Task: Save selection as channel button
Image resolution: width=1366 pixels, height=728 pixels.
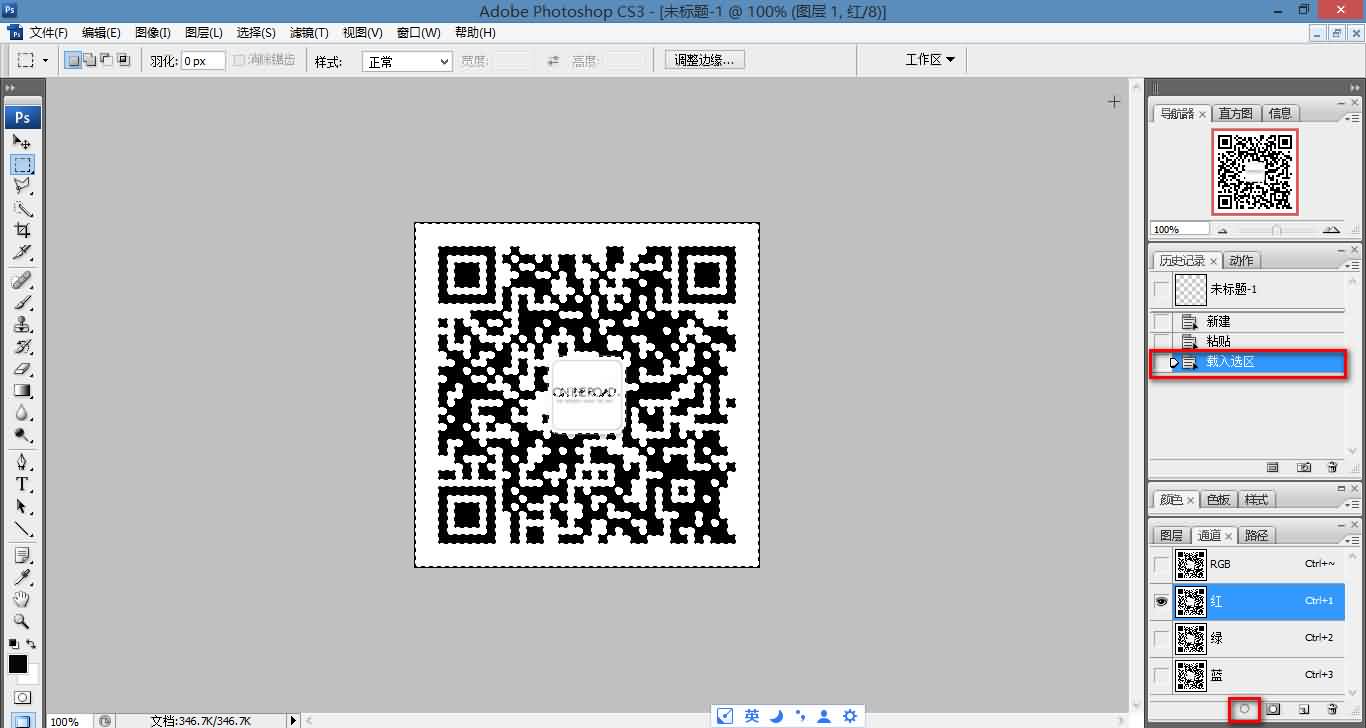Action: click(x=1274, y=709)
